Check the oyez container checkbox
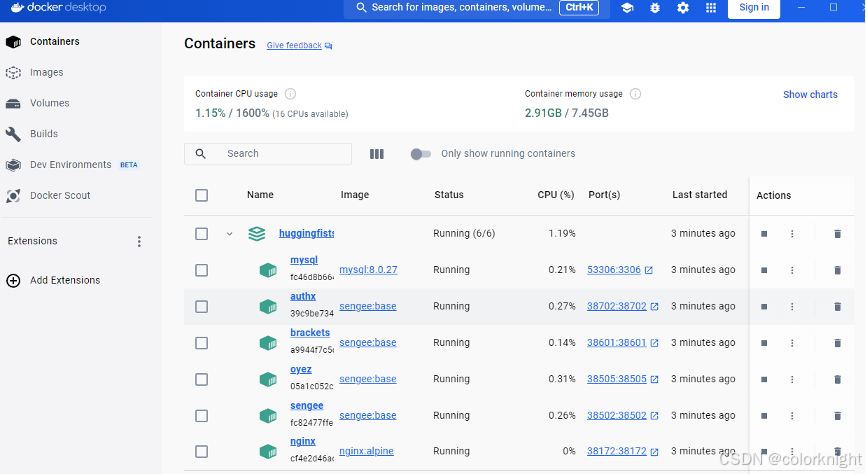This screenshot has height=474, width=866. coord(202,380)
